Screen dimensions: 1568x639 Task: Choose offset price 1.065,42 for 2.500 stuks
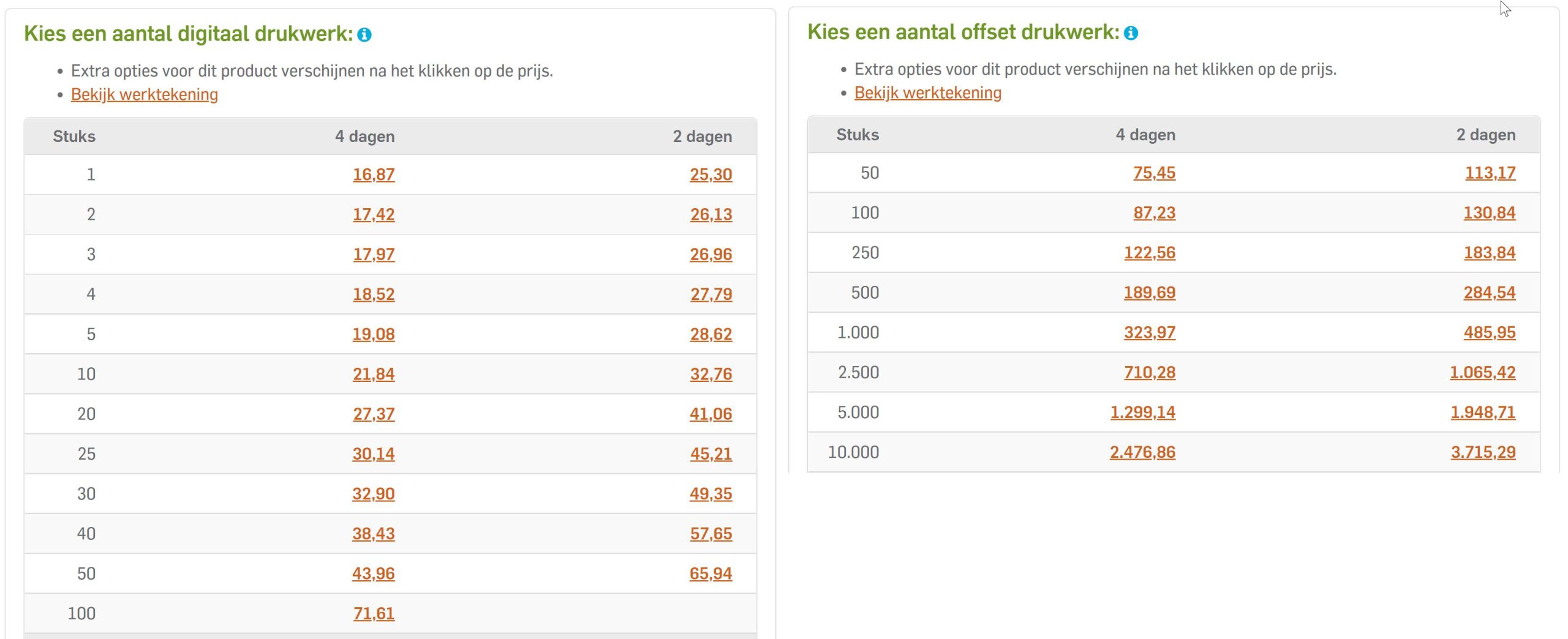tap(1482, 372)
